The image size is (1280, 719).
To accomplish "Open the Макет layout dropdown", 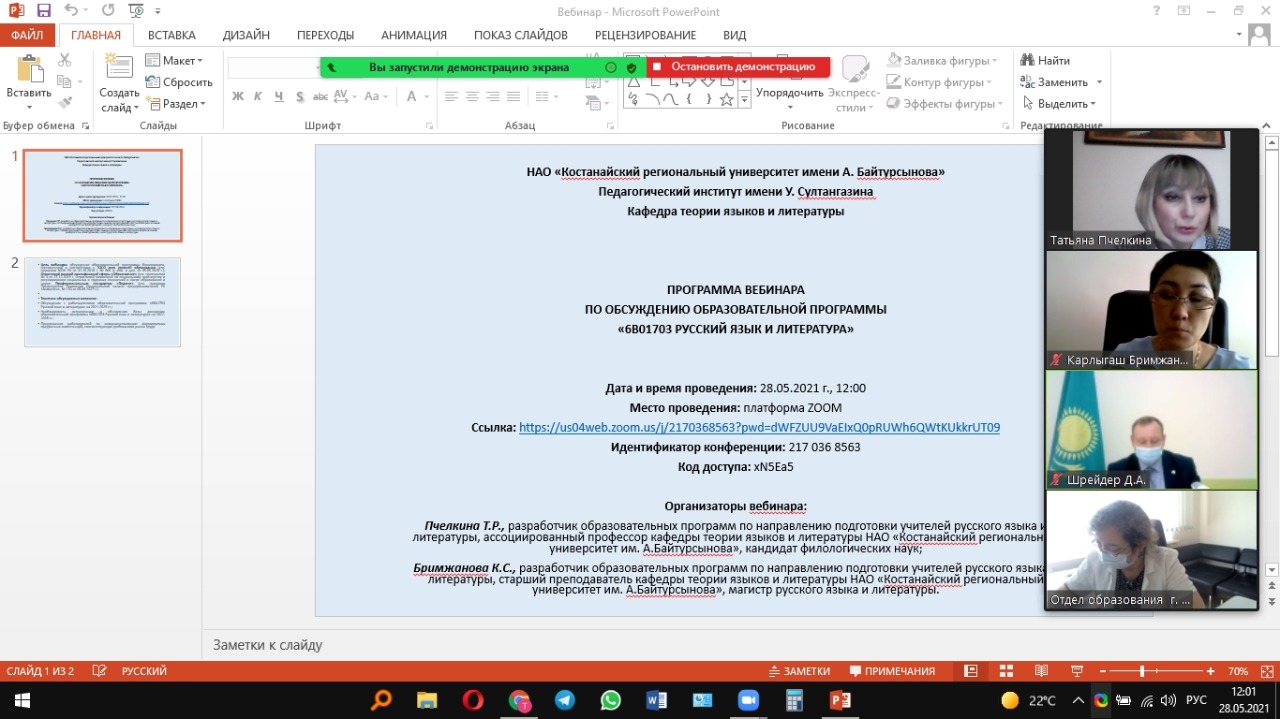I will pyautogui.click(x=174, y=61).
